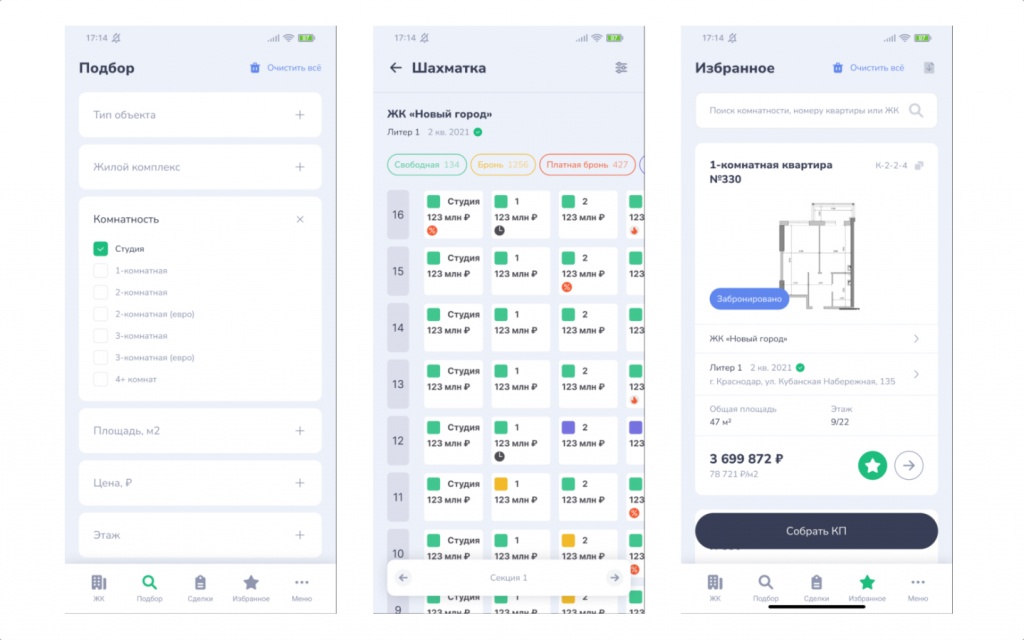
Task: Switch to Сделки tab in left screen
Action: click(x=200, y=588)
